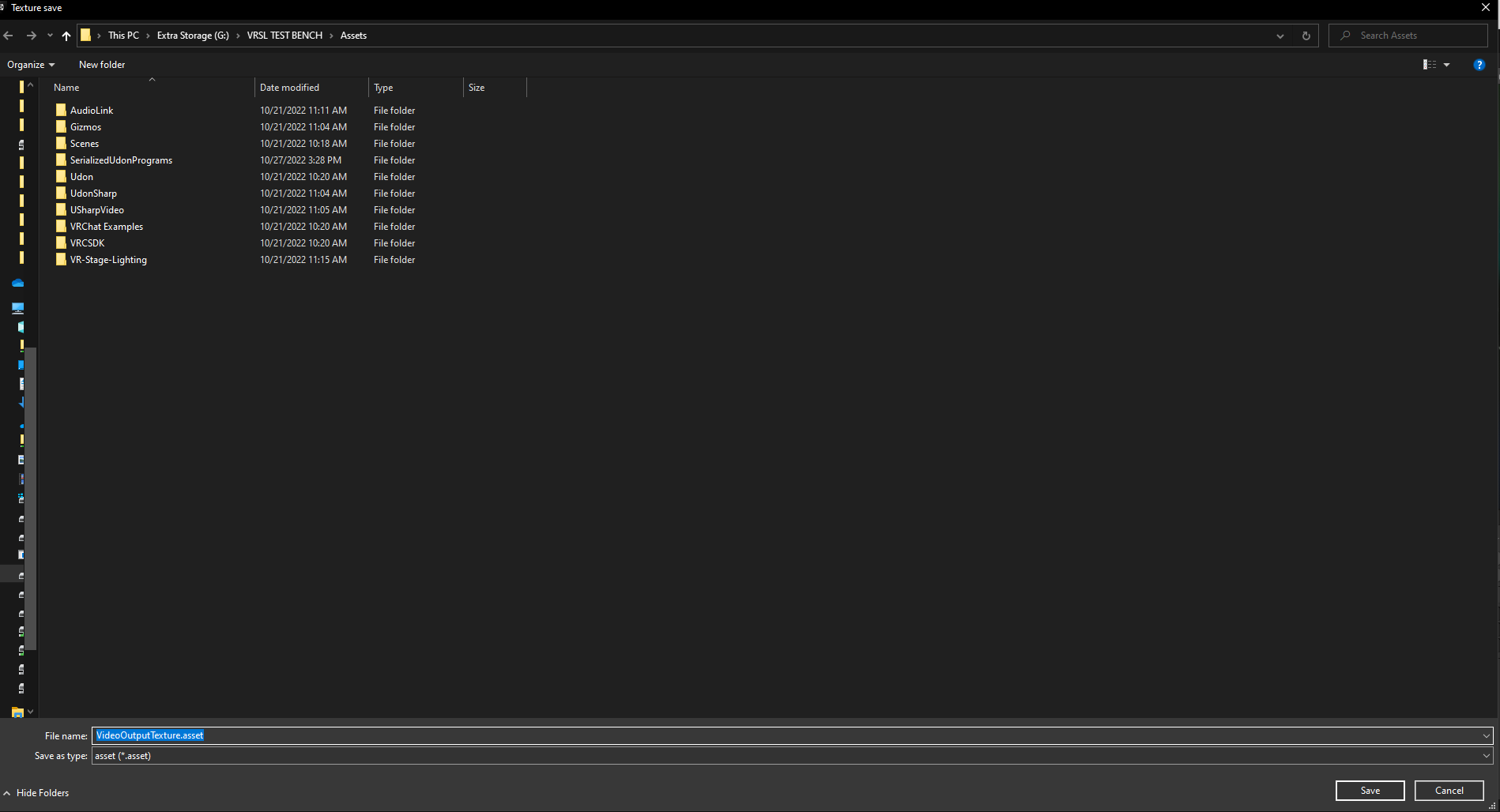1500x812 pixels.
Task: Open the breadcrumb root folder icon
Action: point(86,36)
